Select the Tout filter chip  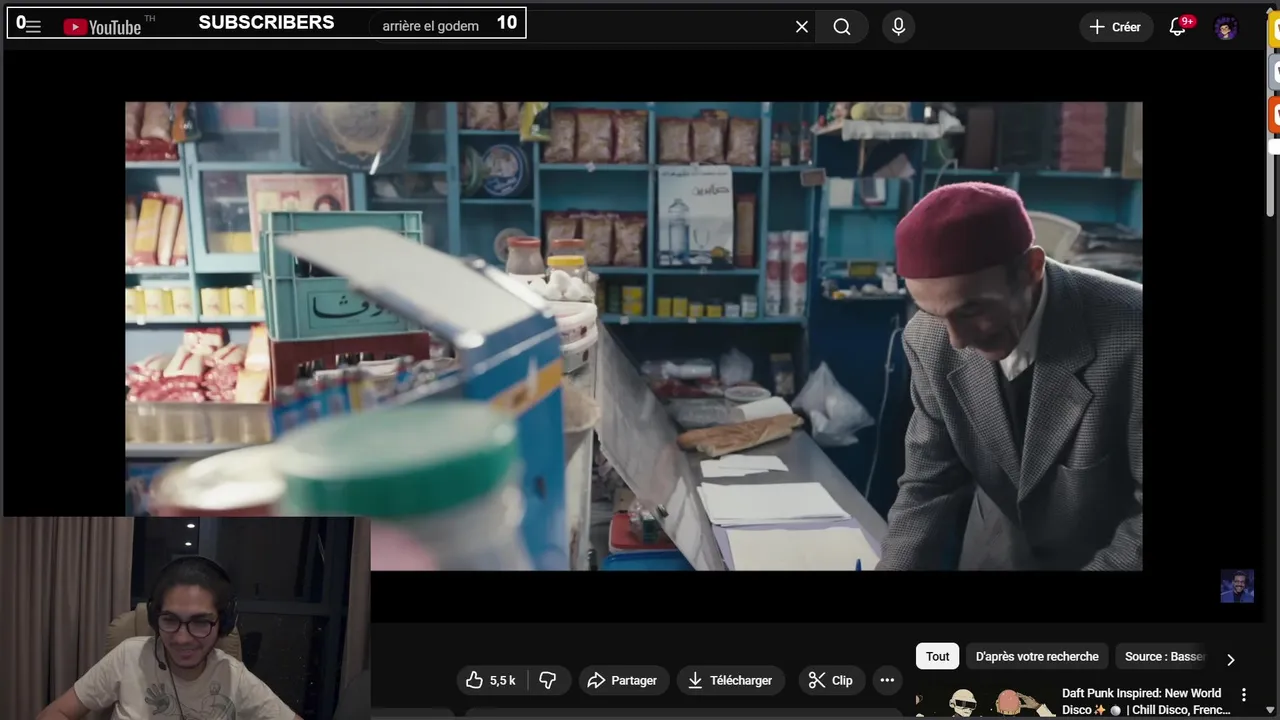coord(937,656)
